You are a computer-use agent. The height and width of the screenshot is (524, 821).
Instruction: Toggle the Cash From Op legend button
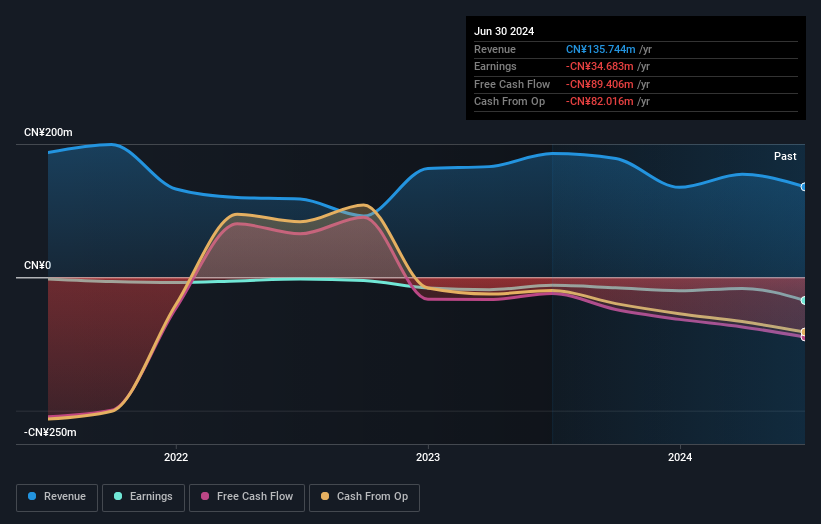point(364,497)
